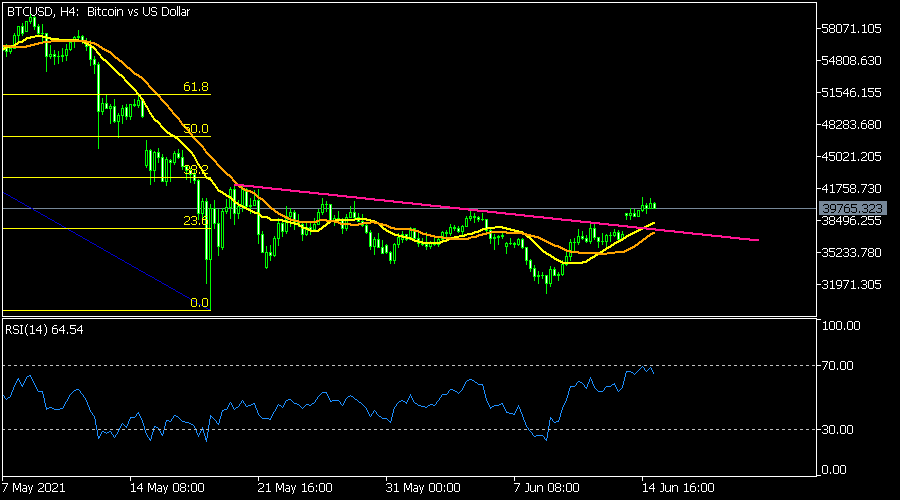Click the 45021.205 price axis label

851,157
